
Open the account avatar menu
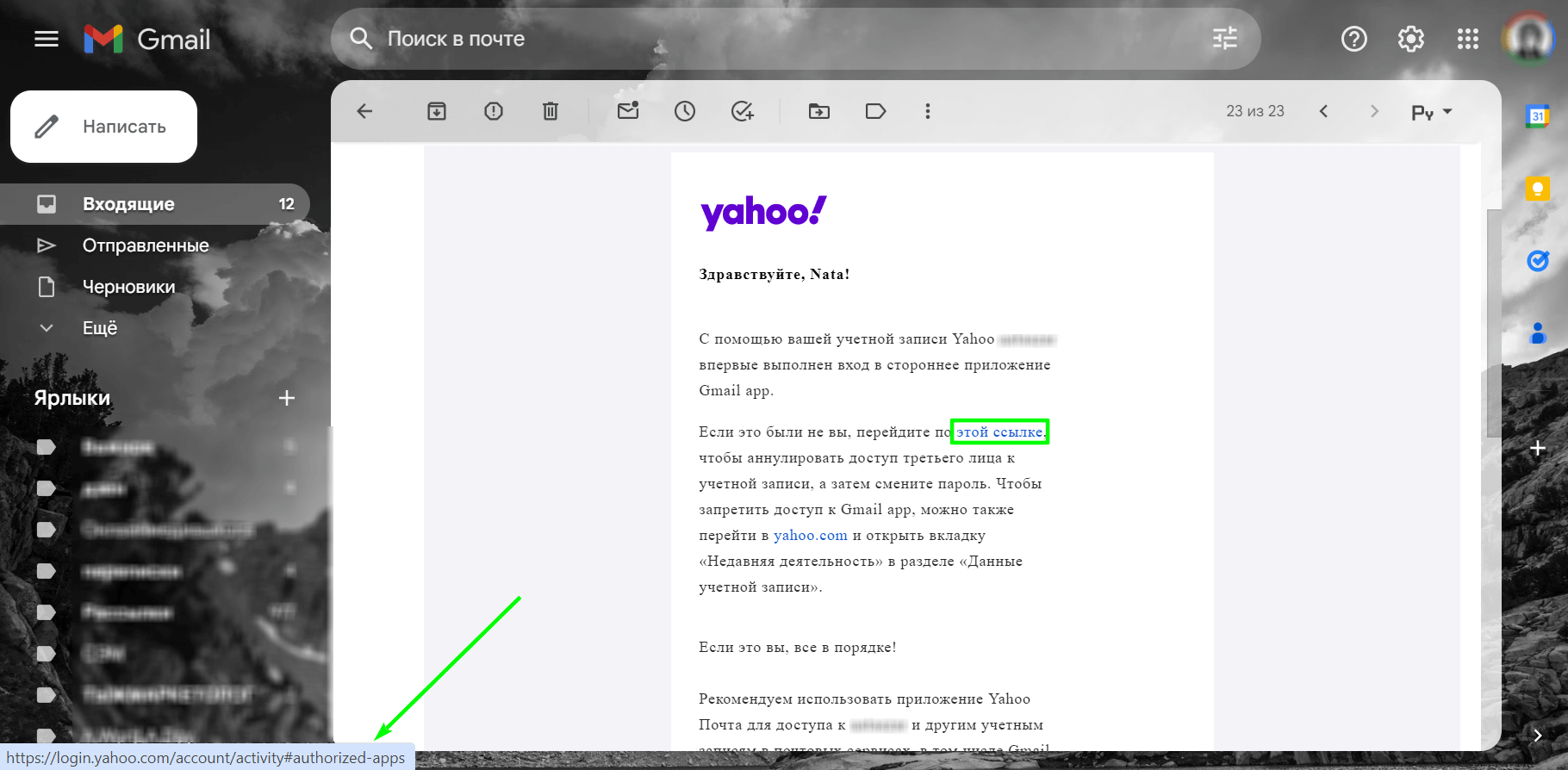pos(1530,39)
